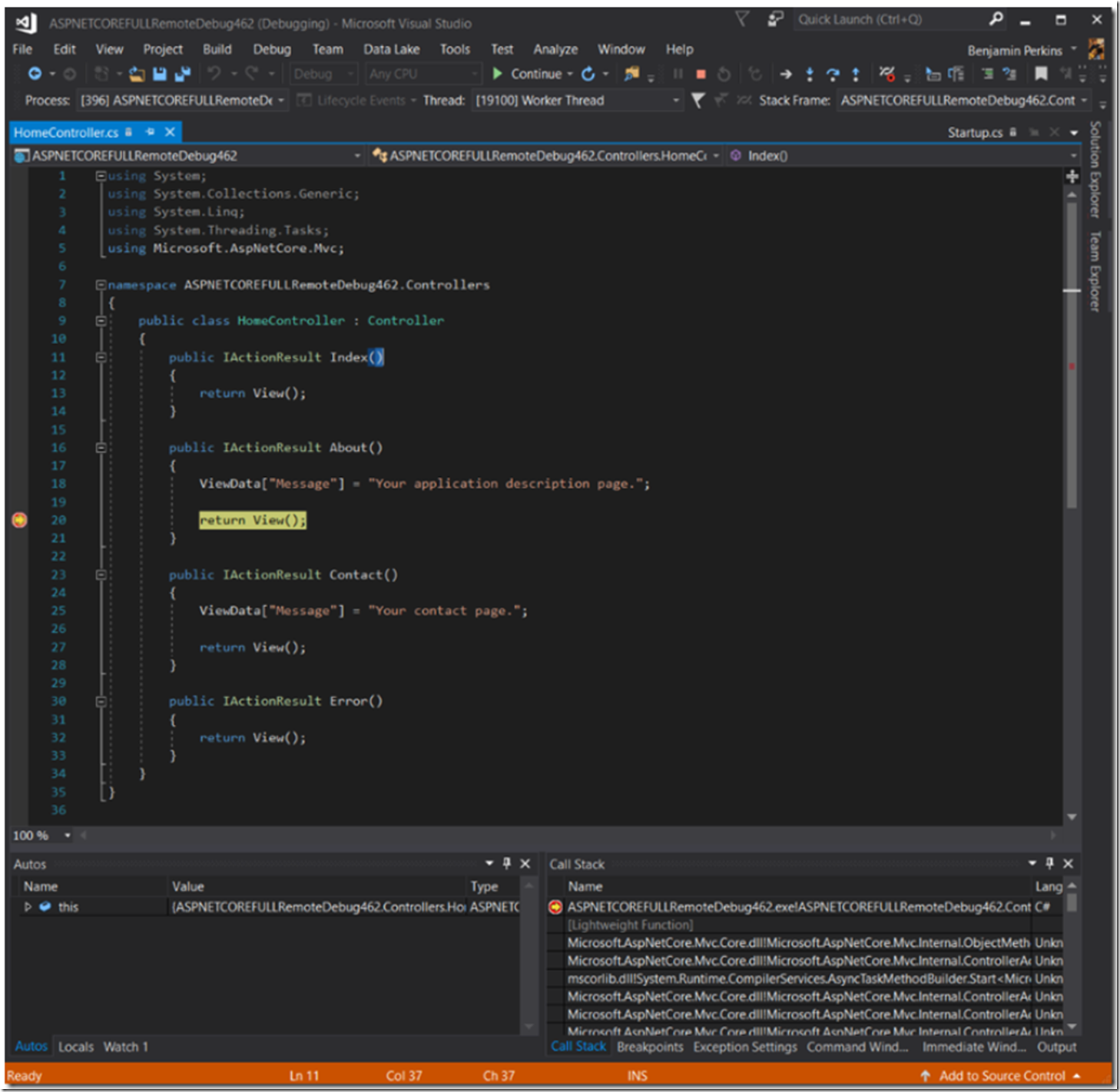Close the HomeController.cs tab

170,132
